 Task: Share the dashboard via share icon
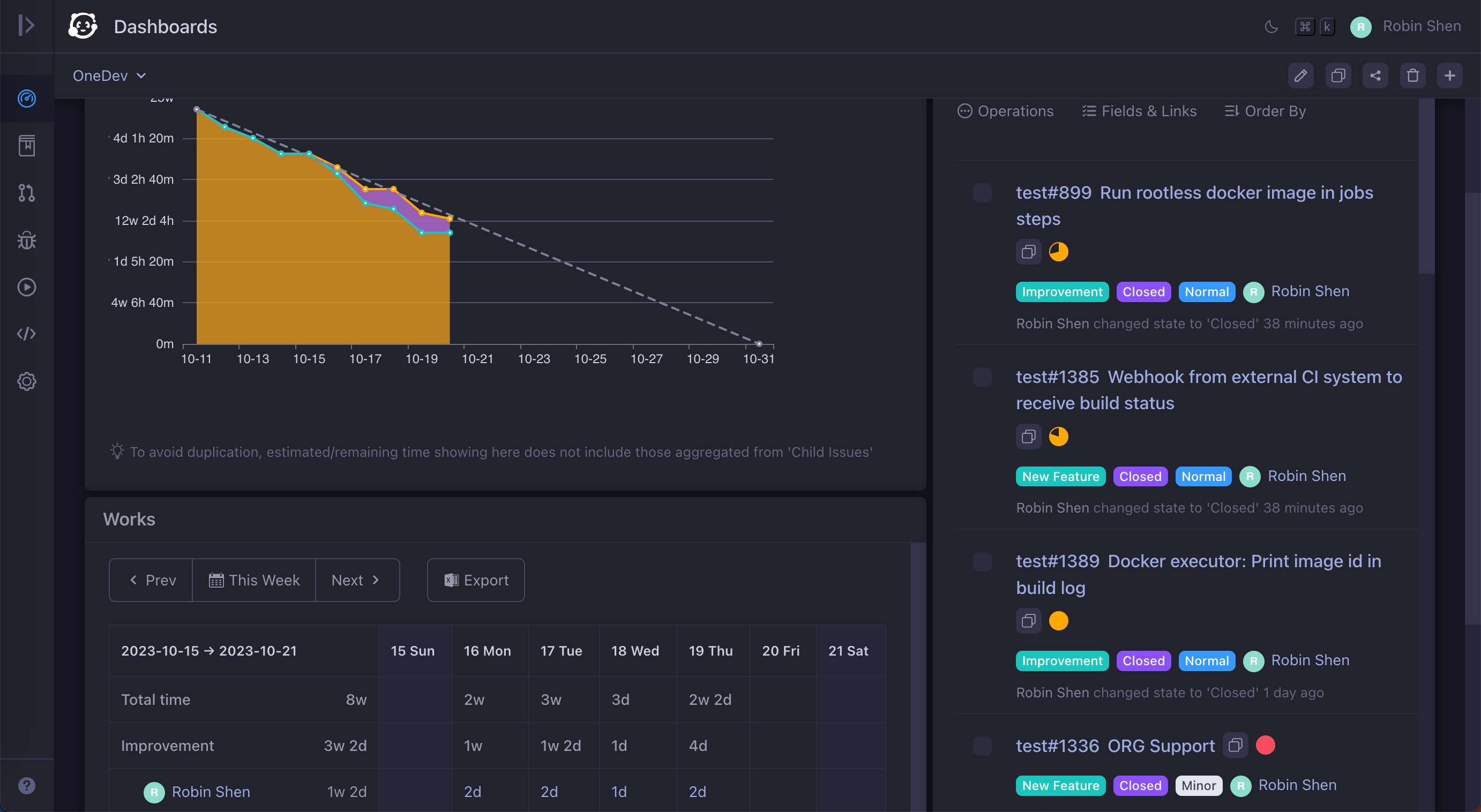coord(1375,76)
